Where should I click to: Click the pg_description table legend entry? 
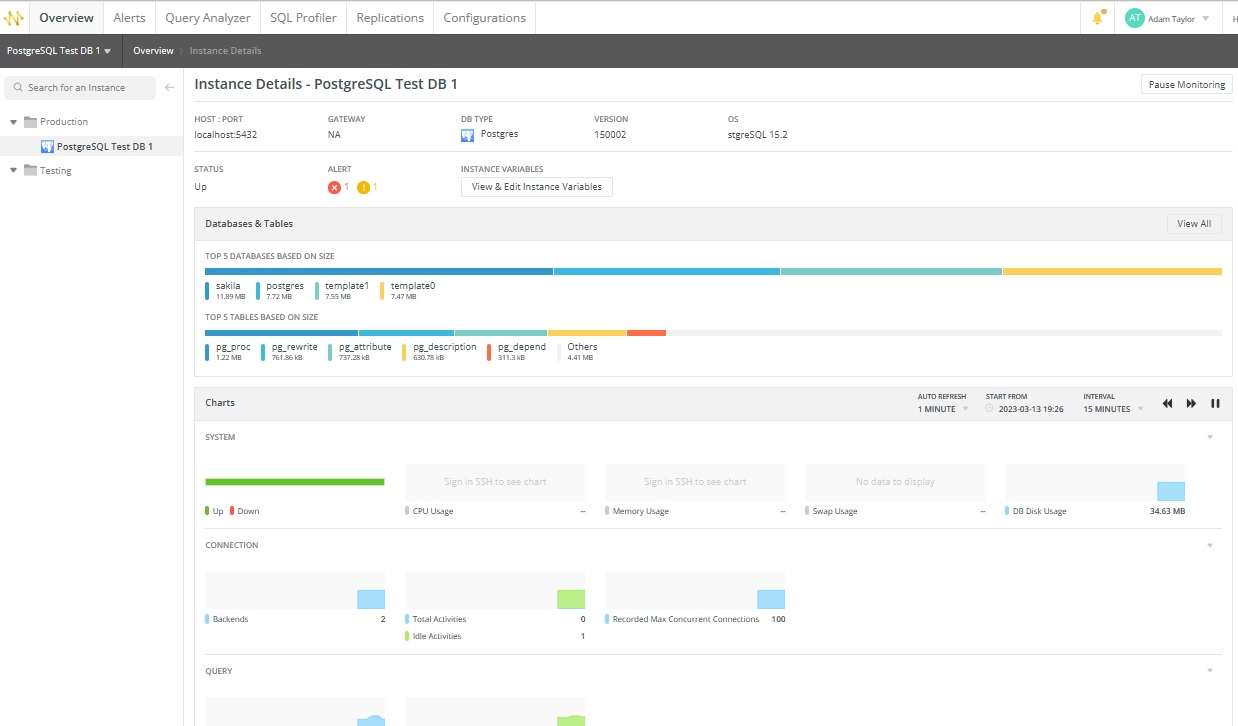[x=440, y=352]
